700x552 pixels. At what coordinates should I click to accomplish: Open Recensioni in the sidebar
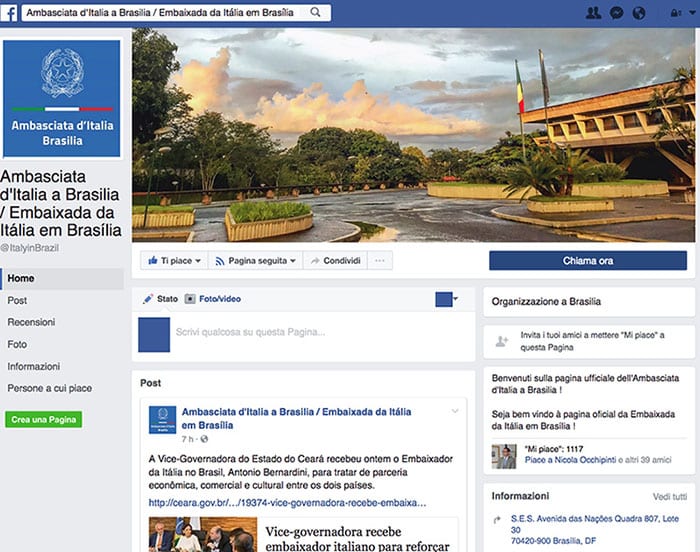[x=31, y=322]
